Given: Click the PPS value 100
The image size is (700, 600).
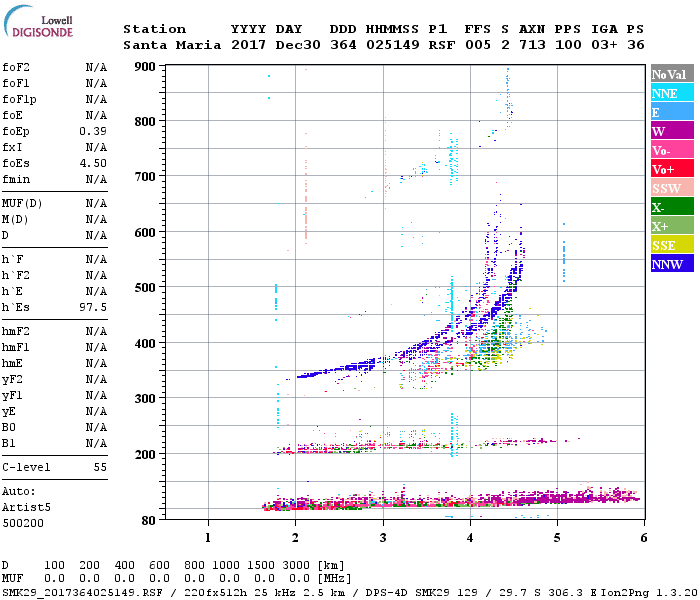Looking at the screenshot, I should [x=568, y=45].
